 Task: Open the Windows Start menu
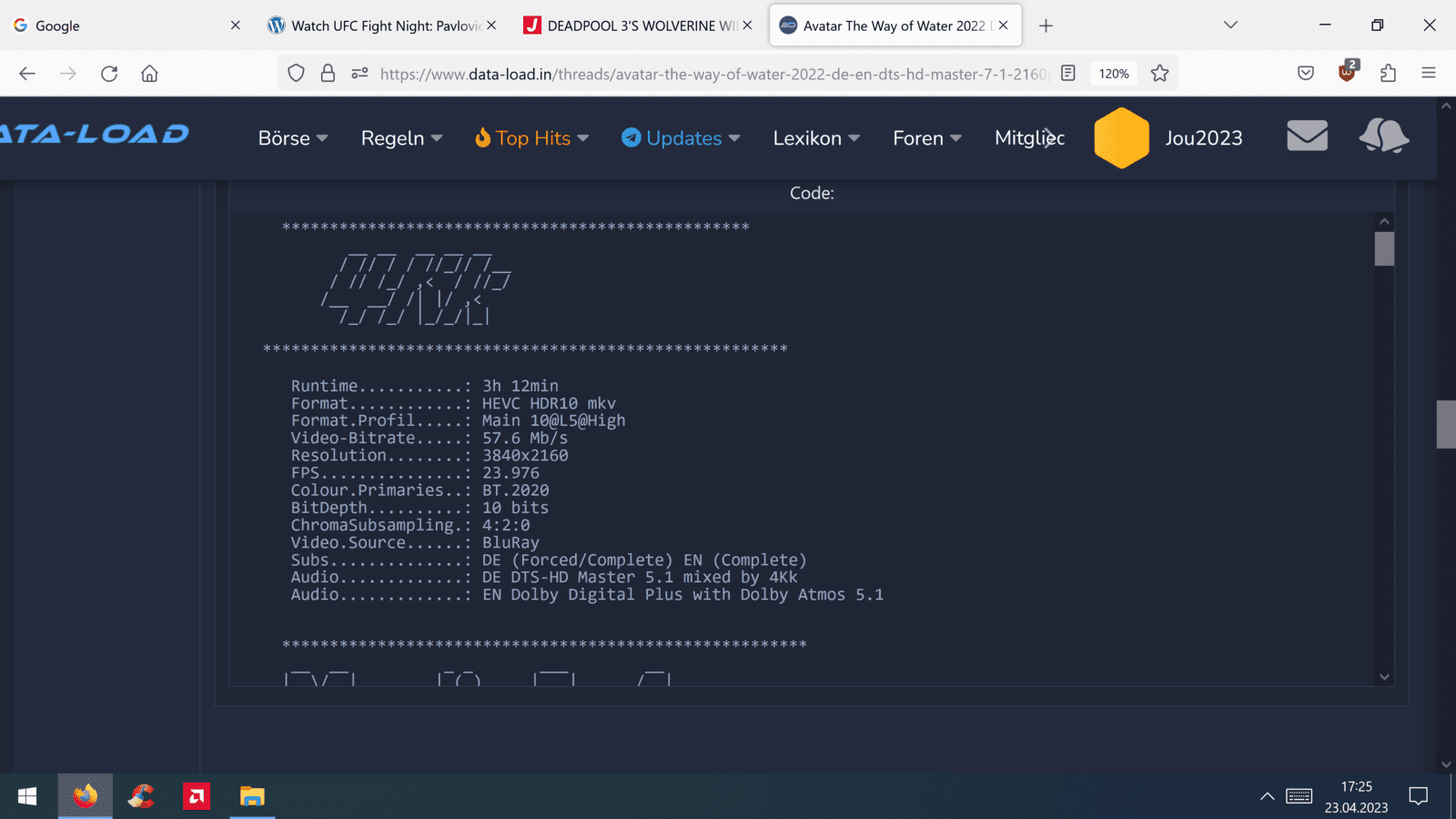coord(27,796)
